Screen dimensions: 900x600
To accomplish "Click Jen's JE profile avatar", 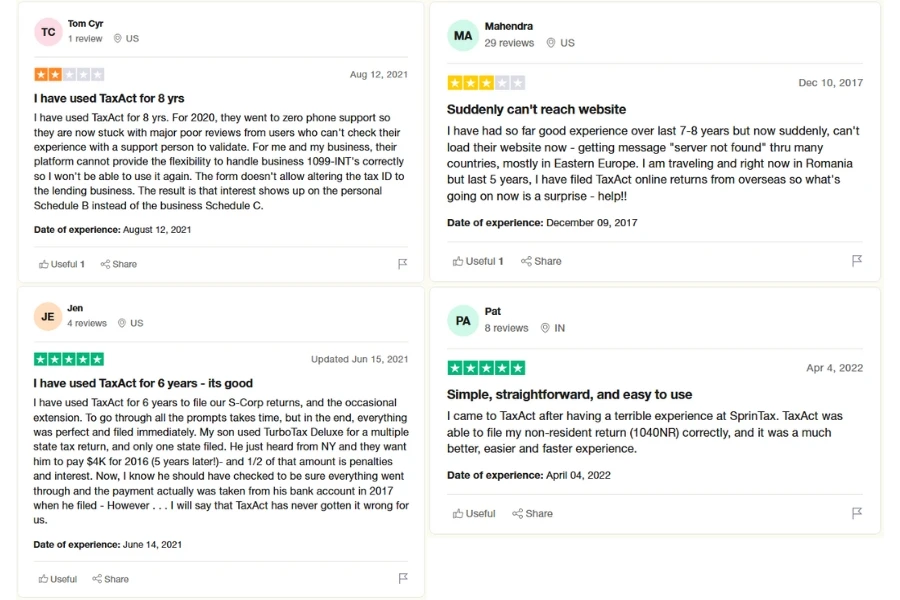I will pyautogui.click(x=47, y=316).
